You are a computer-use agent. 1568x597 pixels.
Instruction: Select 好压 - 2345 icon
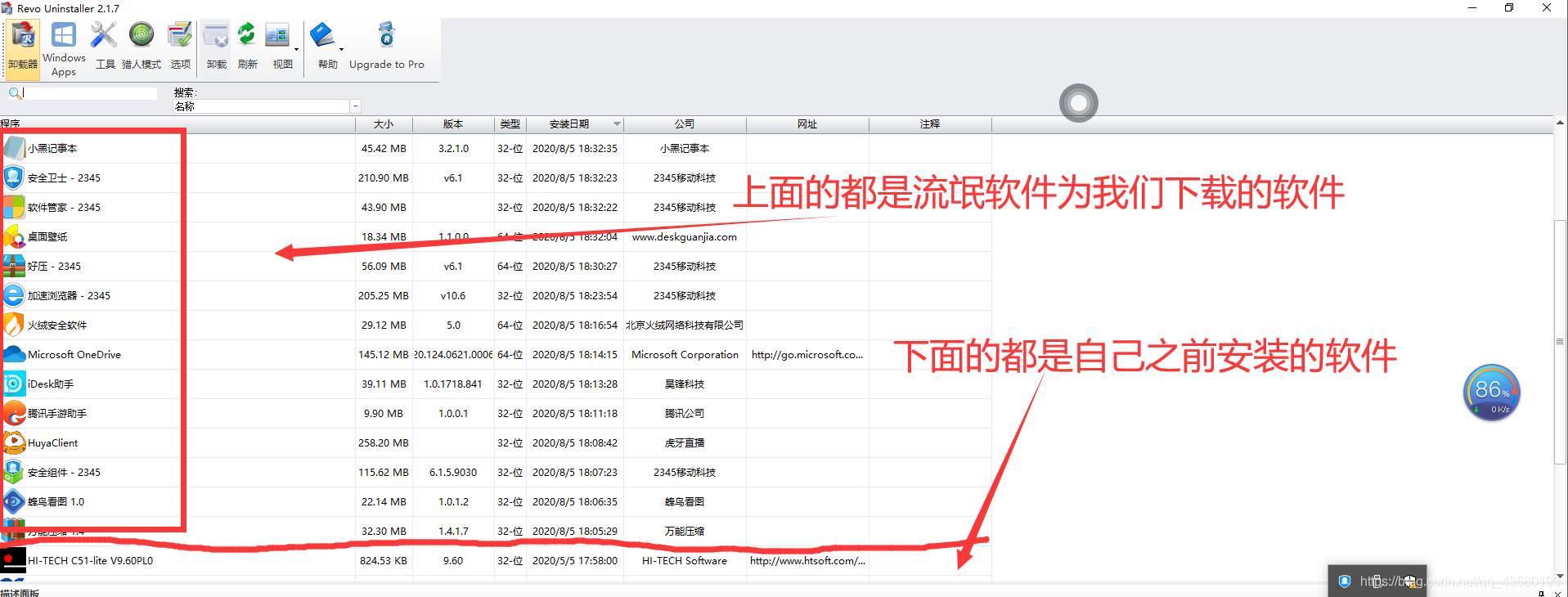pyautogui.click(x=14, y=267)
